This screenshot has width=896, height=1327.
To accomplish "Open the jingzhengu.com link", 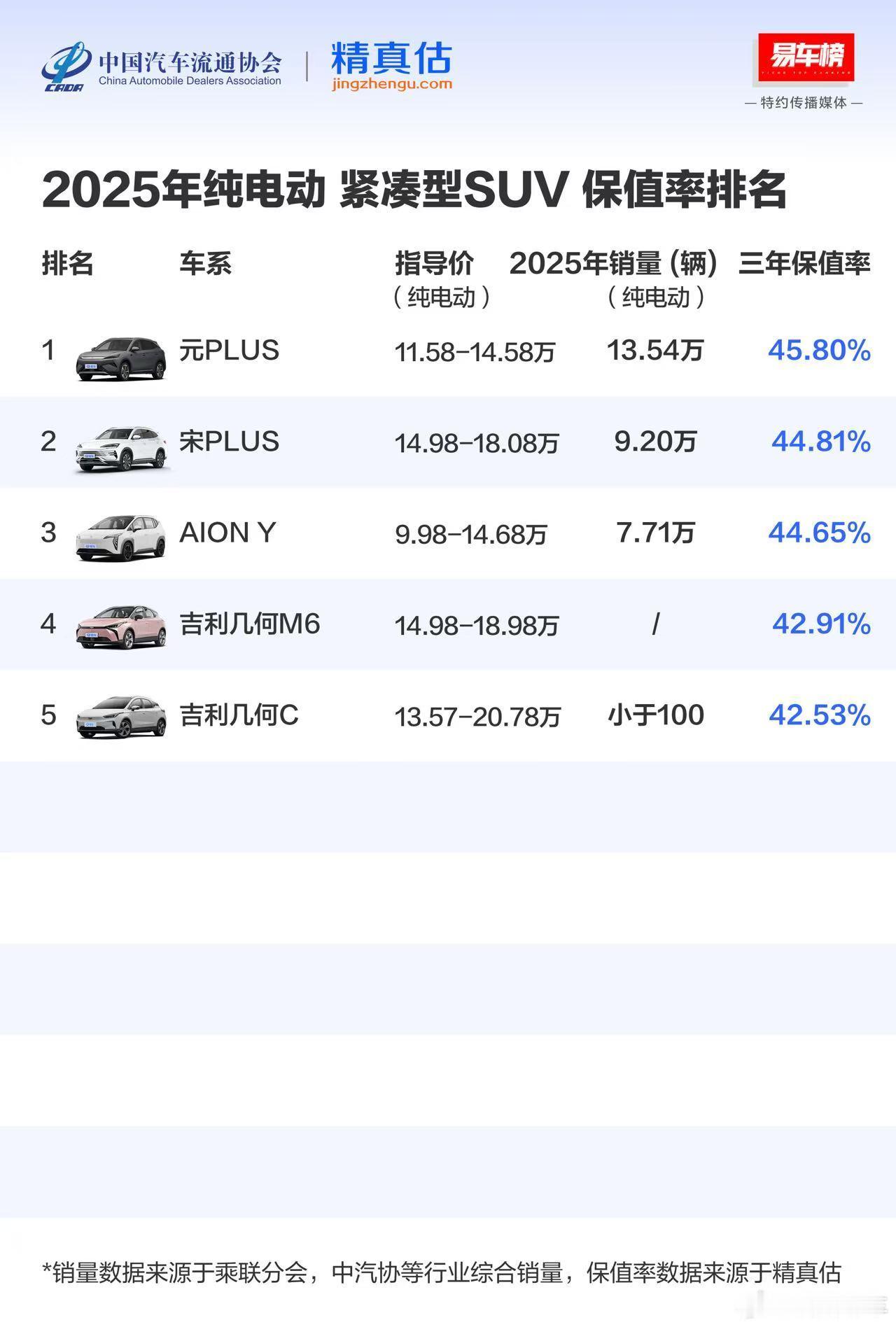I will [392, 84].
